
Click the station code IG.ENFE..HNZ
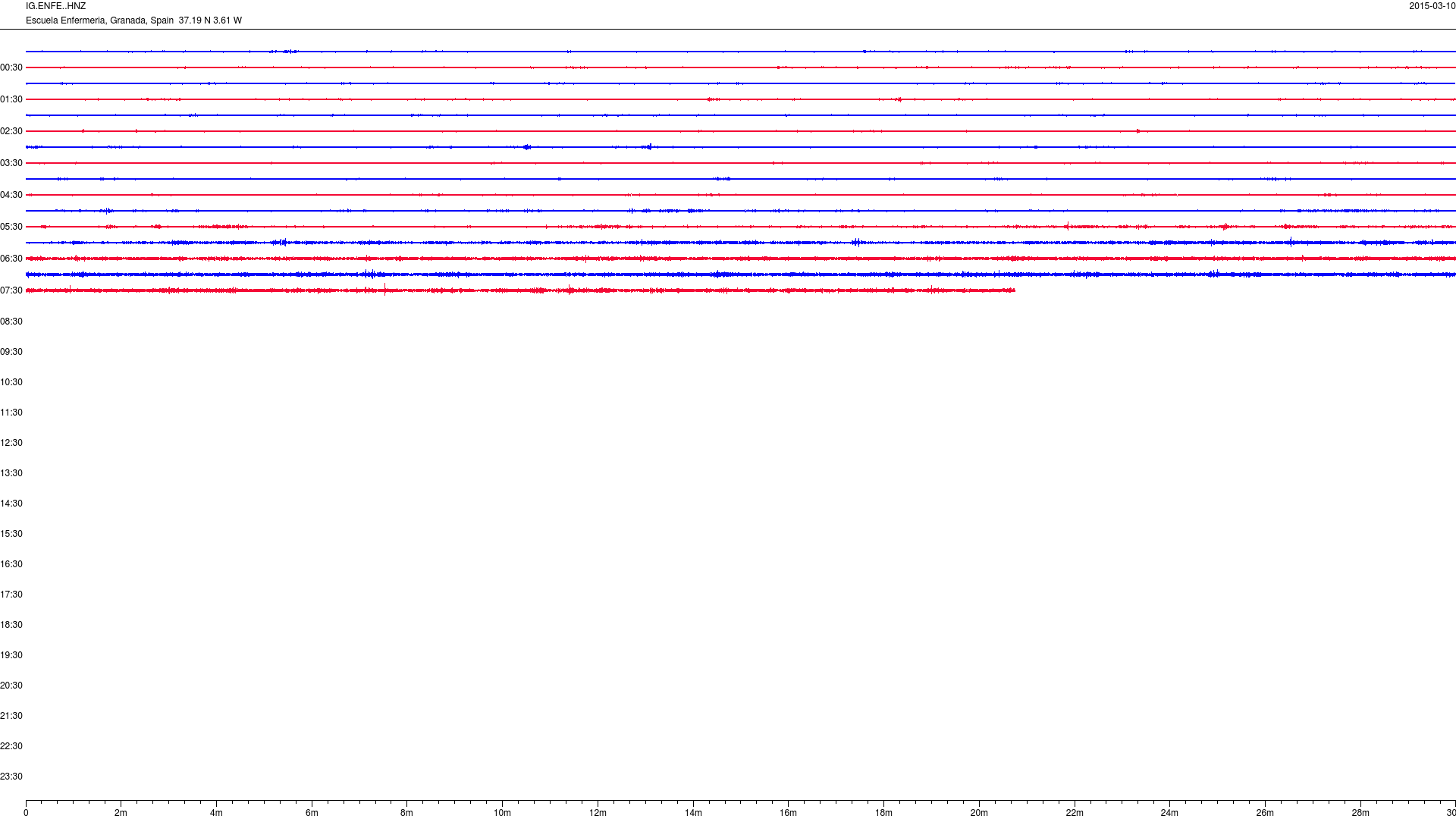tap(55, 6)
